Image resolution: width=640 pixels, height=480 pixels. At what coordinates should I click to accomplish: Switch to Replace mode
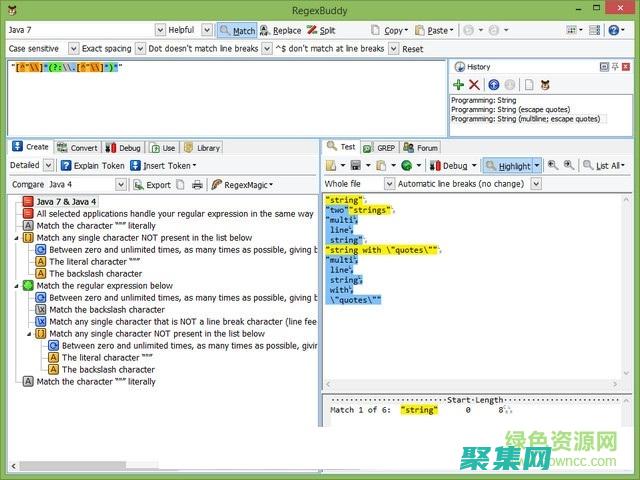click(280, 30)
